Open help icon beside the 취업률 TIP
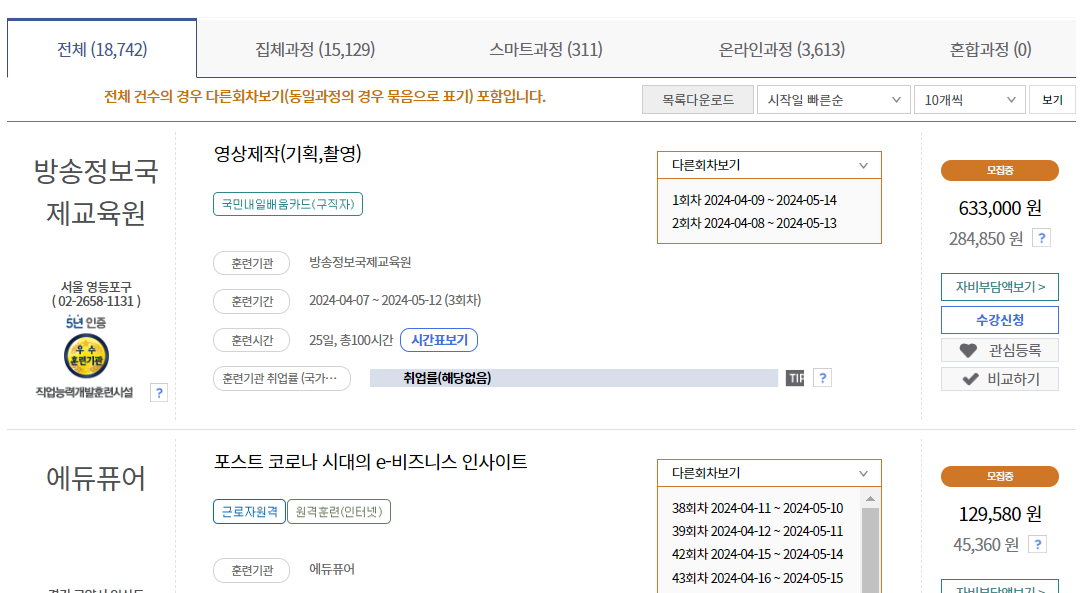The image size is (1091, 593). click(x=822, y=378)
